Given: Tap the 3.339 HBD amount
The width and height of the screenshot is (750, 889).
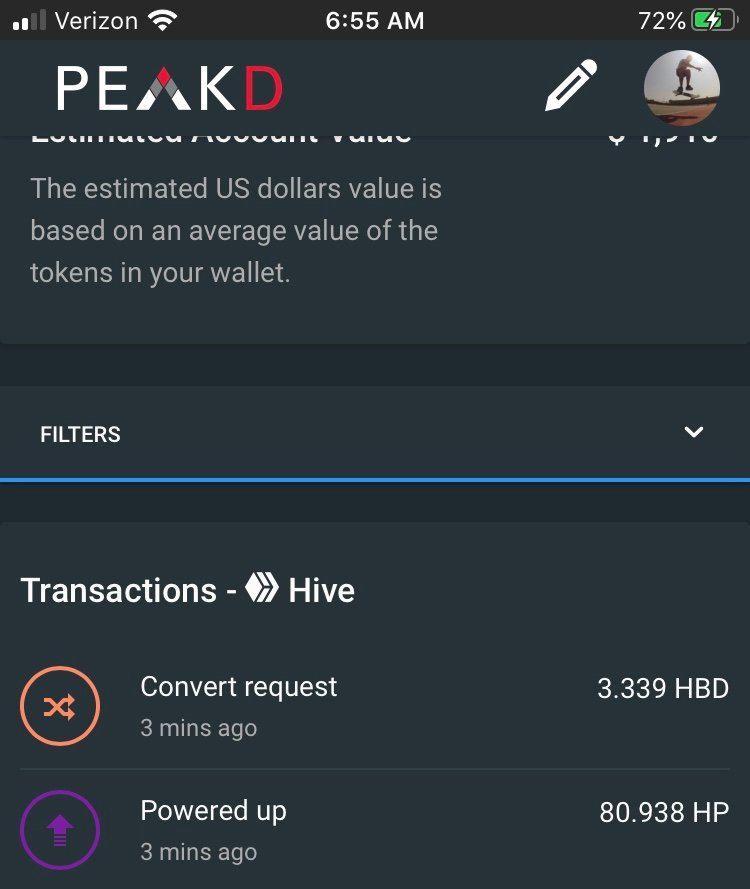Looking at the screenshot, I should (663, 688).
